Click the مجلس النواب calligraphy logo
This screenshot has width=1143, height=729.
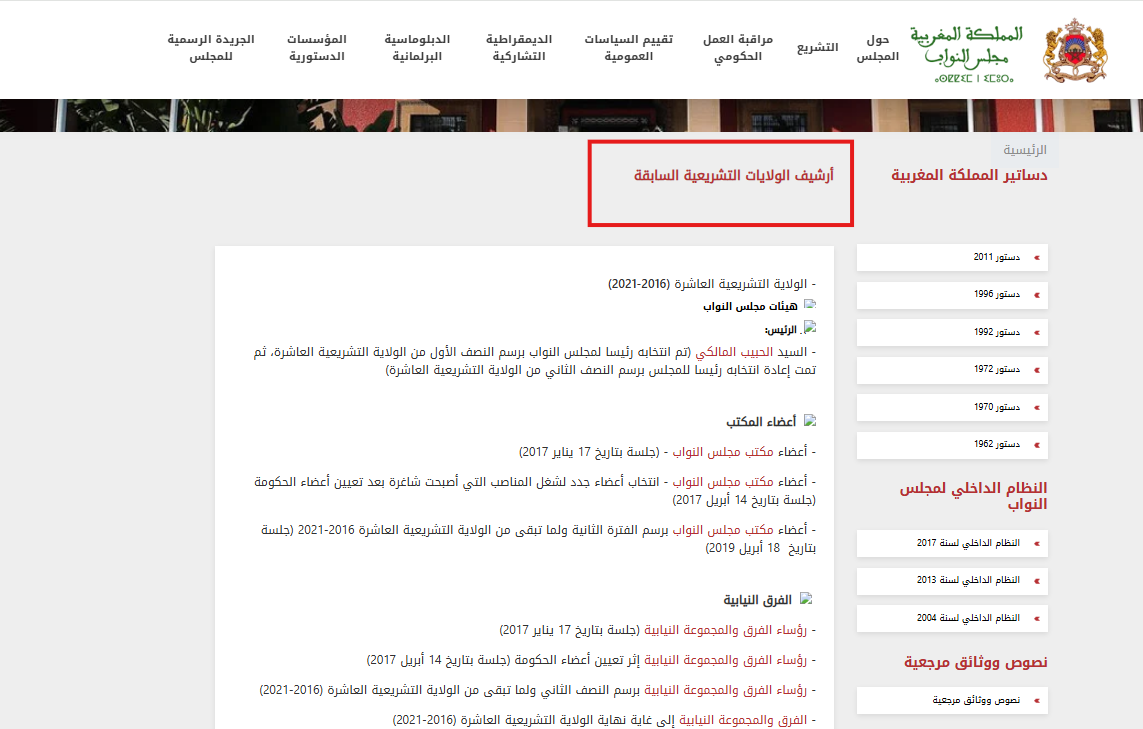click(967, 54)
